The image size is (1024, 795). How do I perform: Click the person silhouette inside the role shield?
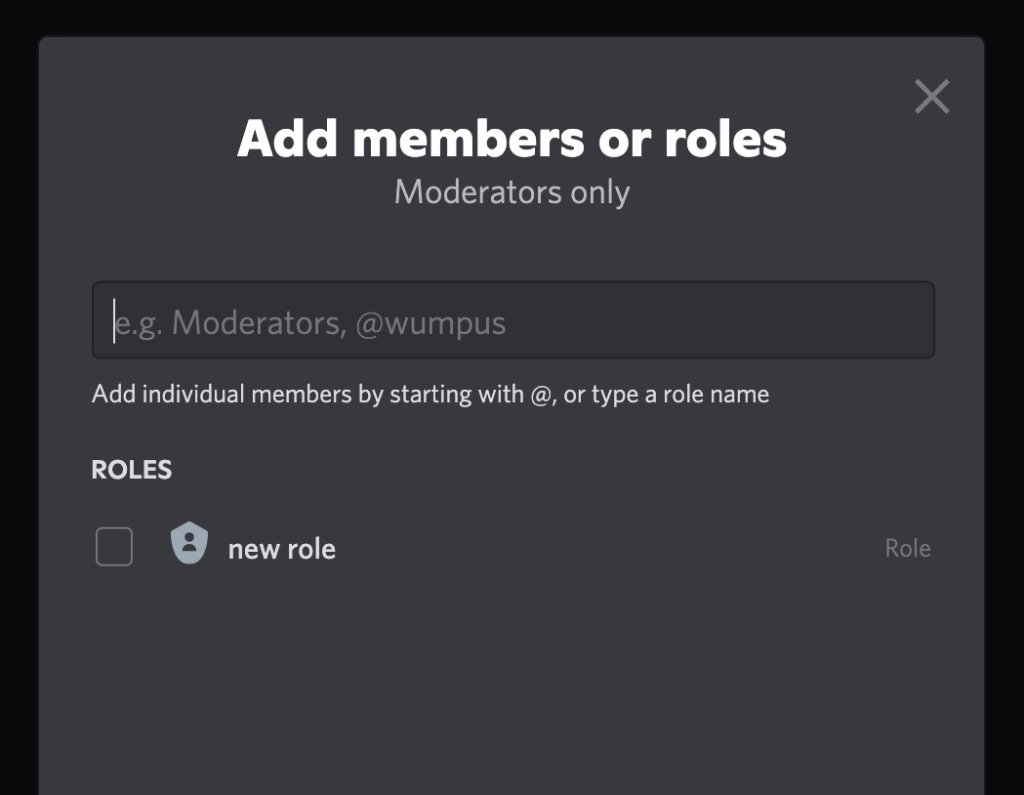coord(188,546)
